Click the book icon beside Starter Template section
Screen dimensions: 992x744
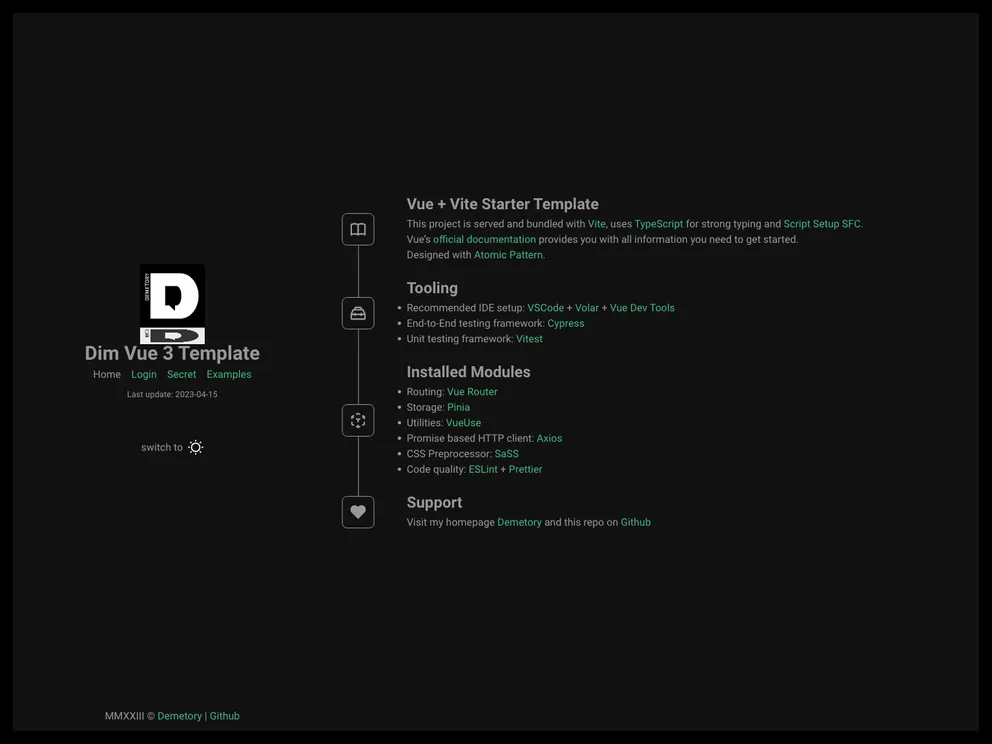point(358,229)
